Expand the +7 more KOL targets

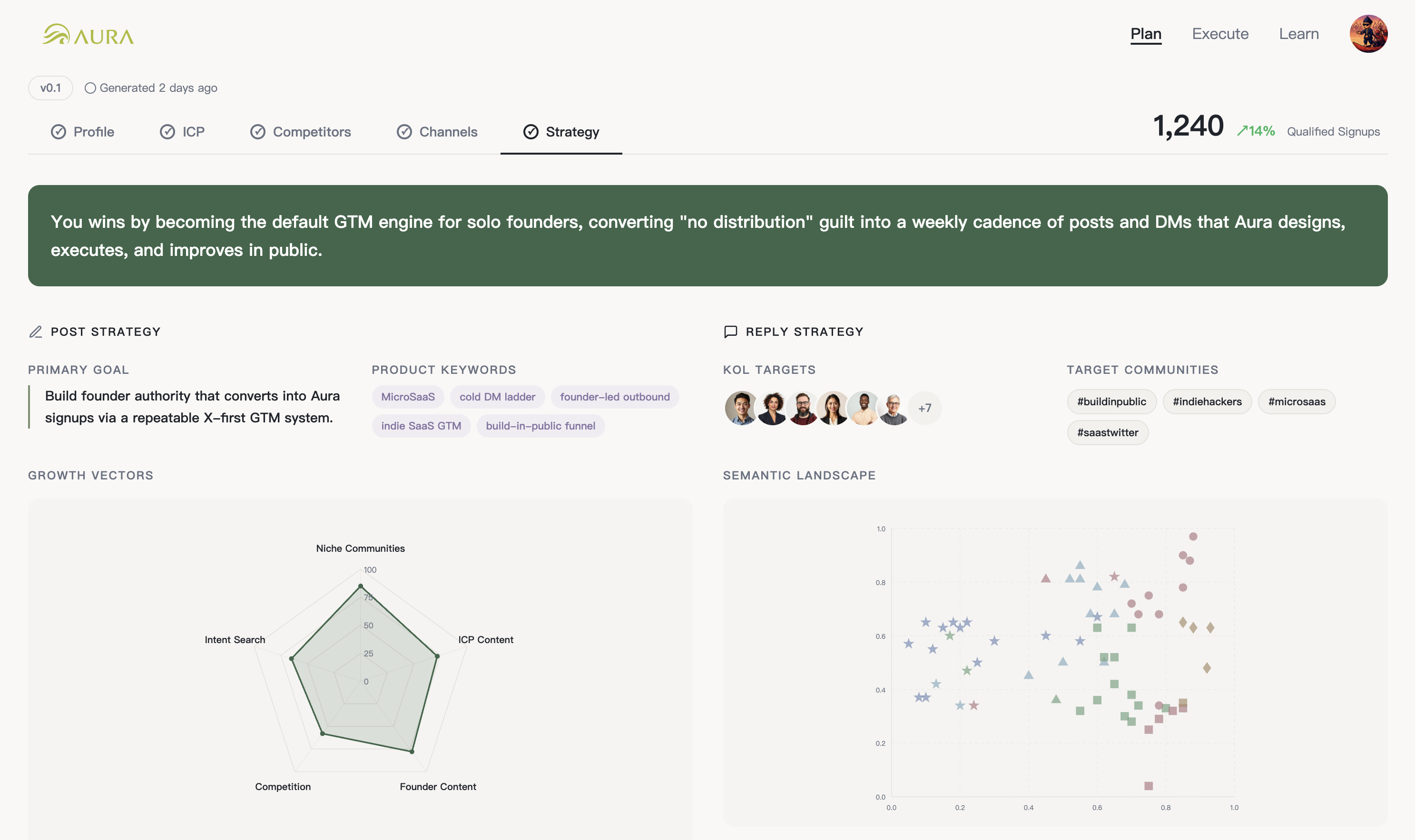[x=924, y=408]
